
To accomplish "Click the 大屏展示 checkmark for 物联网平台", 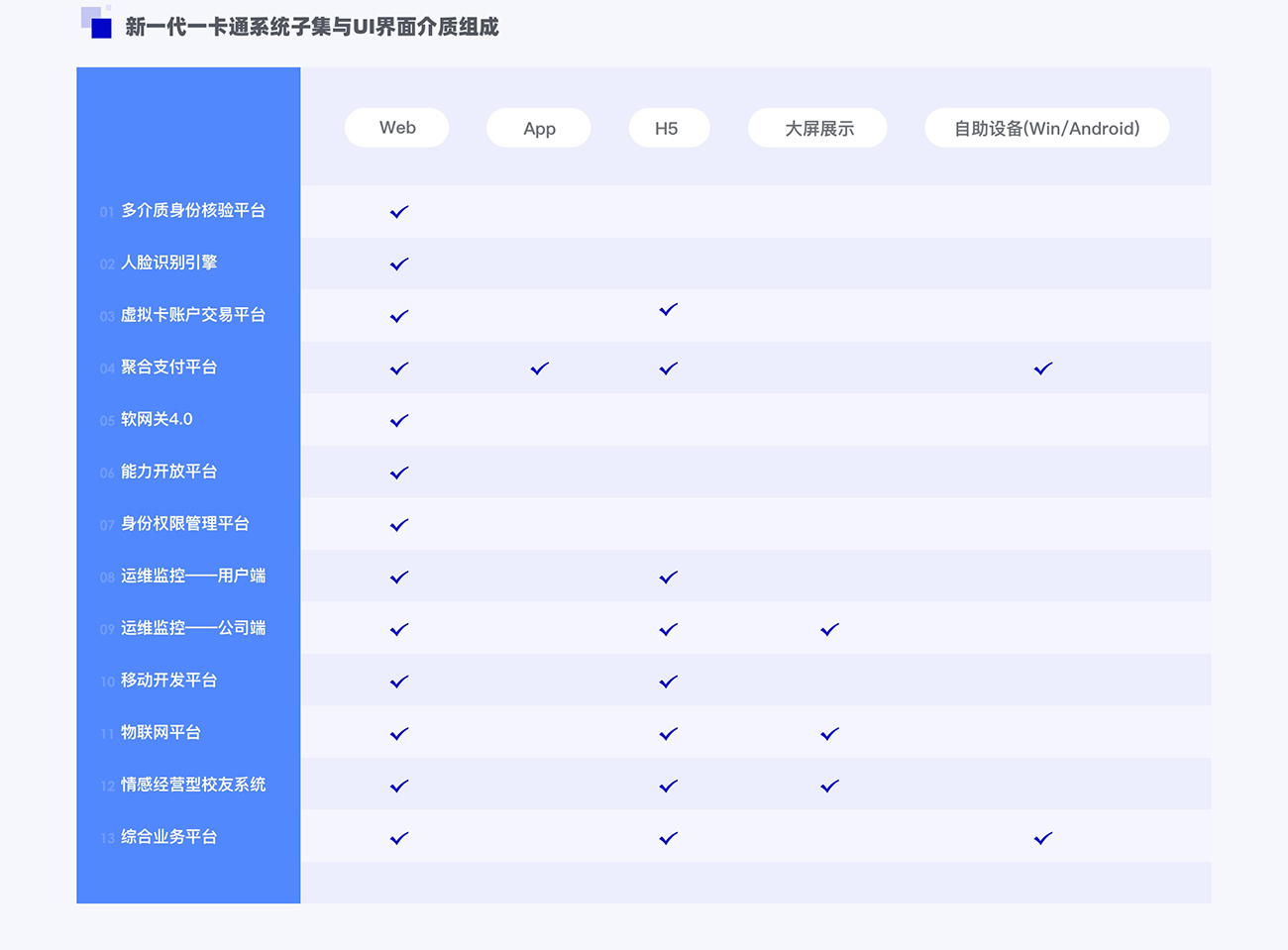I will (x=830, y=733).
